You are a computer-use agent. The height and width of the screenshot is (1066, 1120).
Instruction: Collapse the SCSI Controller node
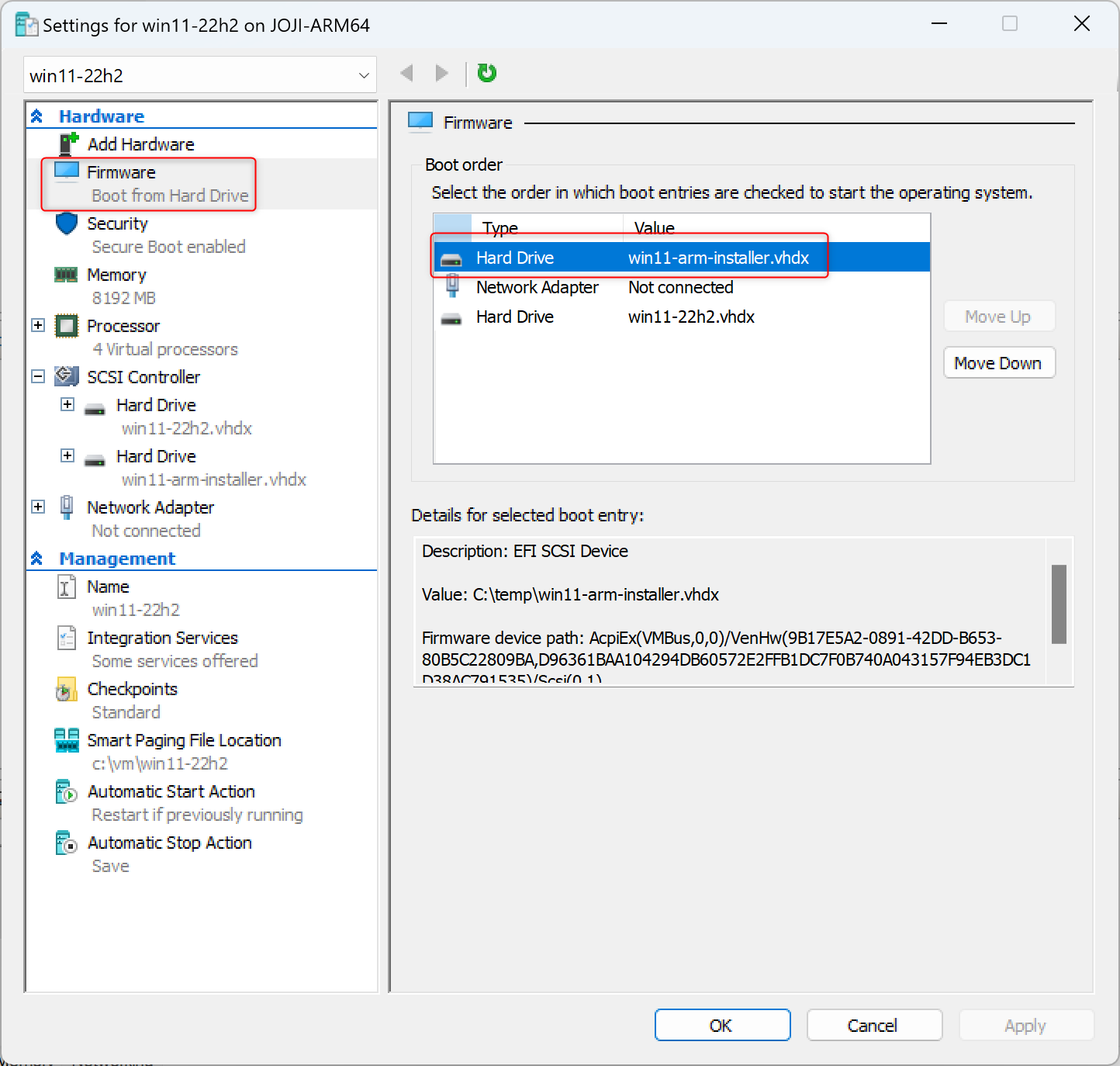point(38,376)
